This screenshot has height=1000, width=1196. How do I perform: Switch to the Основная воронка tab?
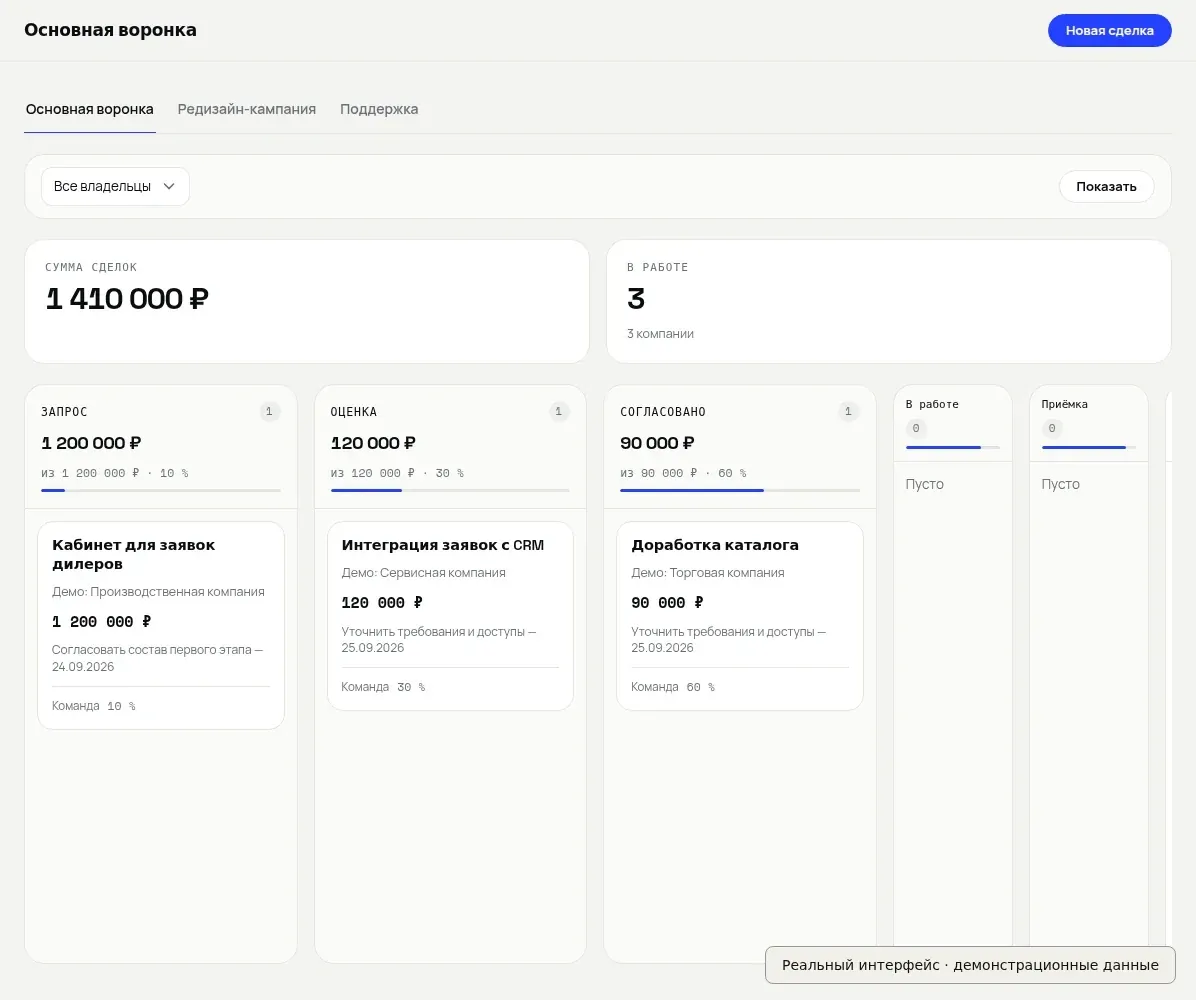click(90, 109)
